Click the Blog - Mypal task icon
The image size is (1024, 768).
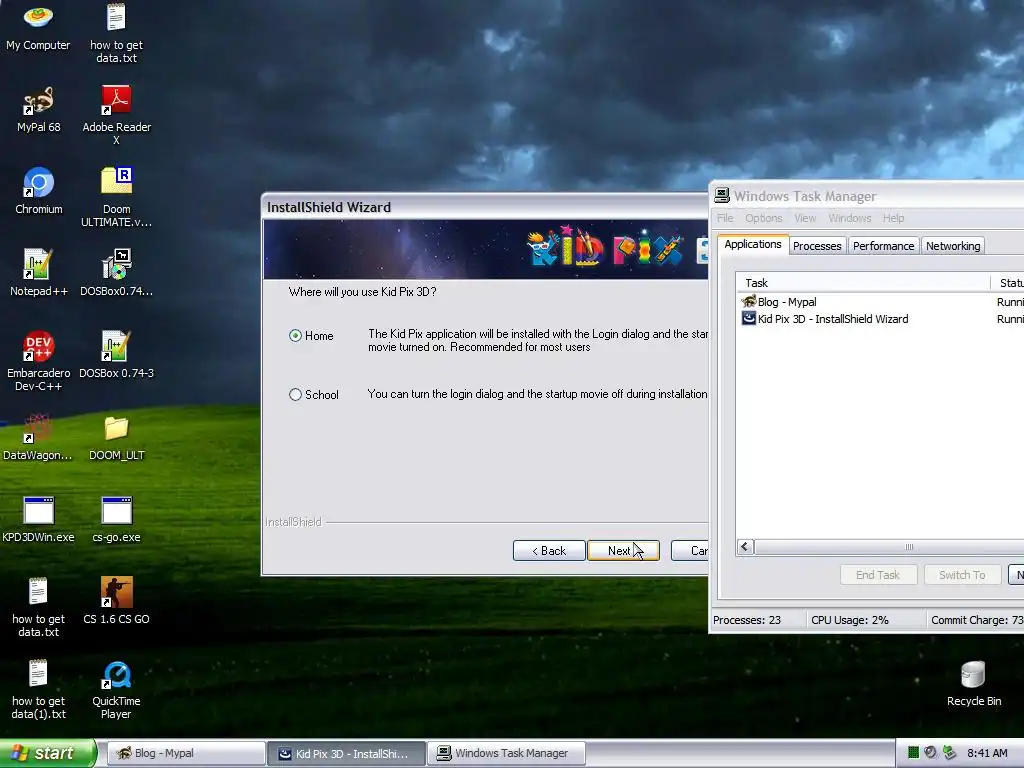(748, 302)
